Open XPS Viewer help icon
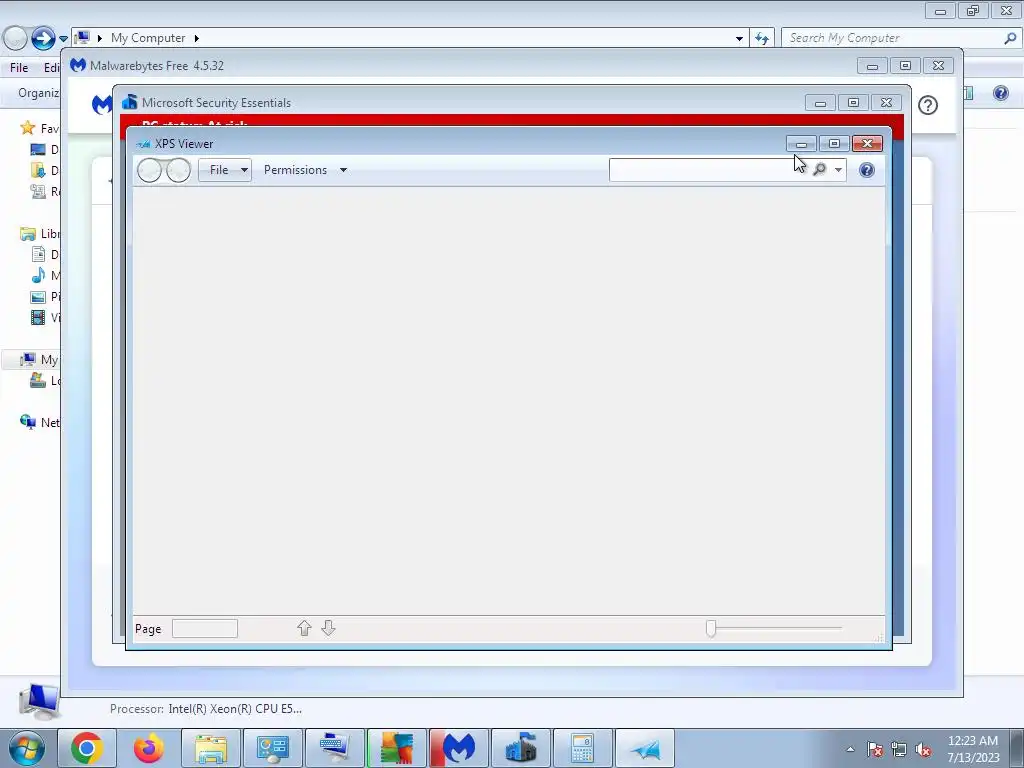1024x768 pixels. click(x=867, y=170)
